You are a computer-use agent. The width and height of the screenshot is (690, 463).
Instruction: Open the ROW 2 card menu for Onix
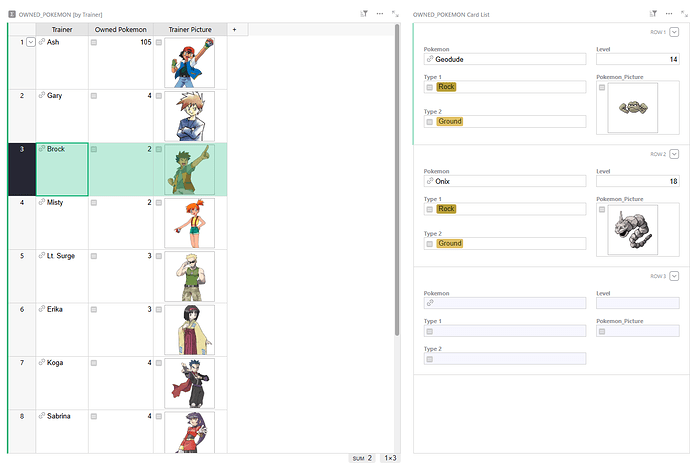pyautogui.click(x=674, y=154)
